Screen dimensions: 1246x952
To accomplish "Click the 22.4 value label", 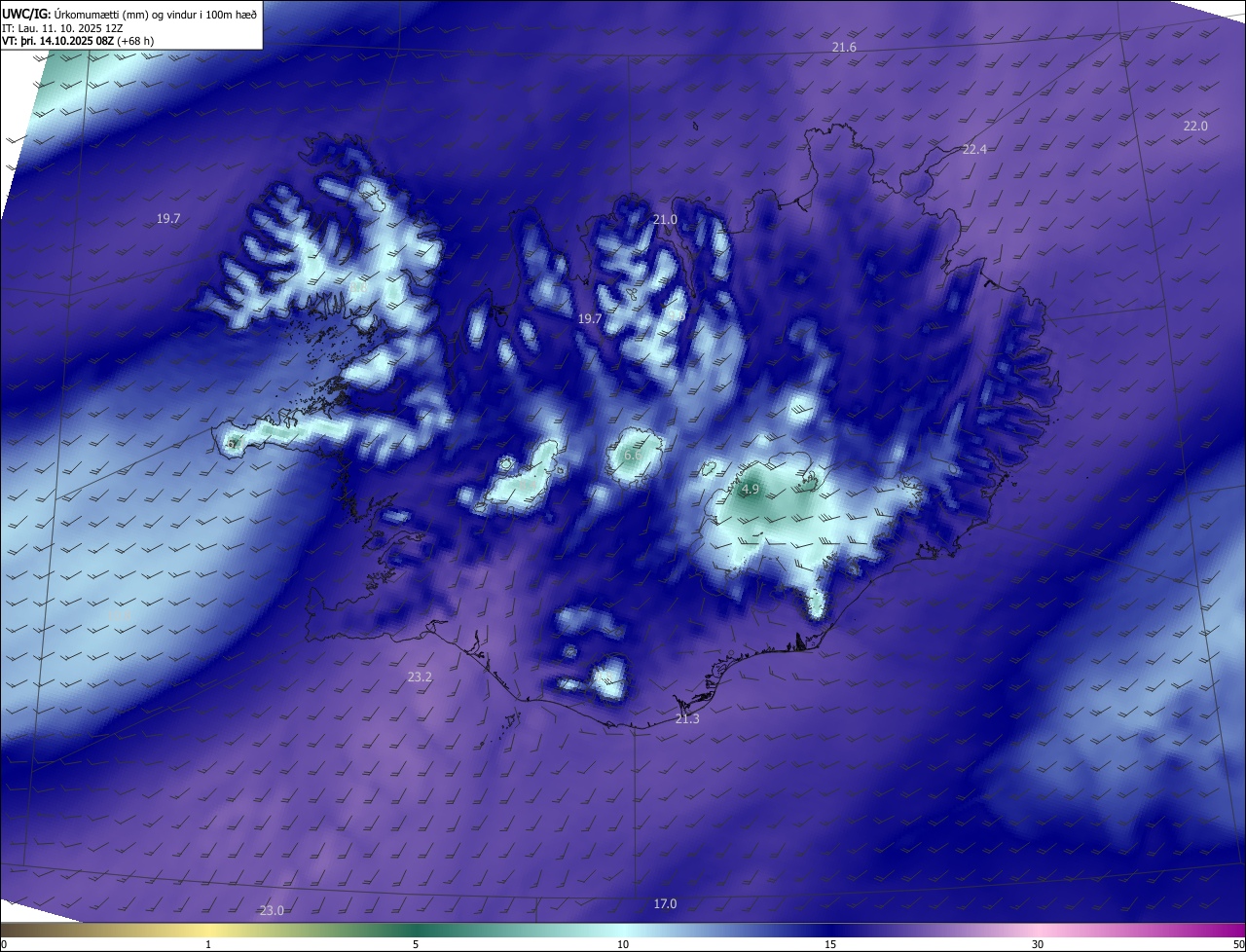I will coord(974,149).
